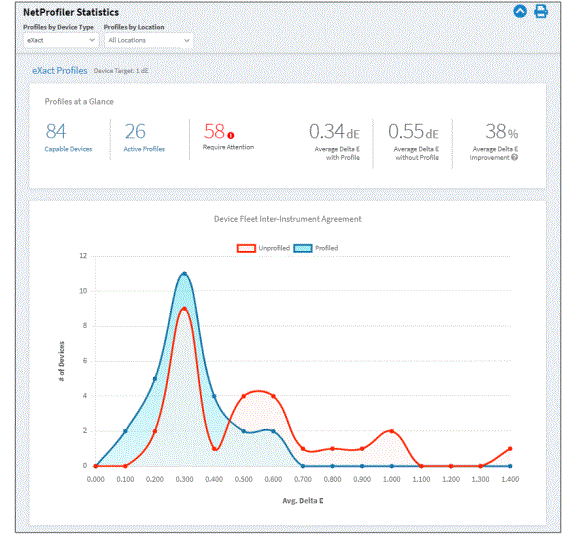Click the Avg. Delta E axis label
The width and height of the screenshot is (579, 536).
(x=303, y=501)
